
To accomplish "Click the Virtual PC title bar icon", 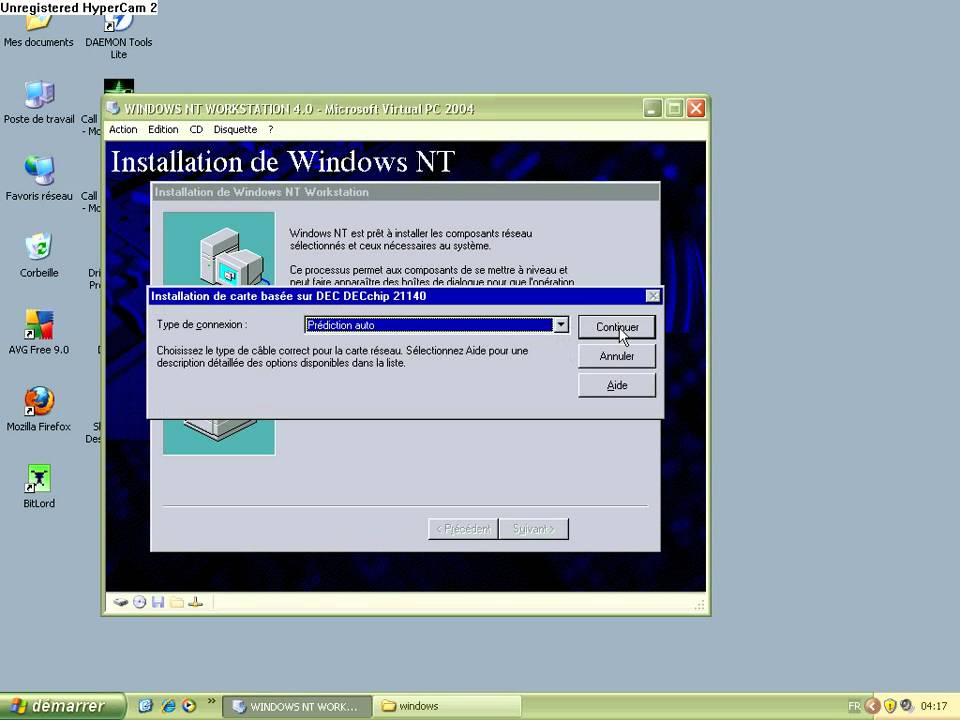I will [x=113, y=108].
